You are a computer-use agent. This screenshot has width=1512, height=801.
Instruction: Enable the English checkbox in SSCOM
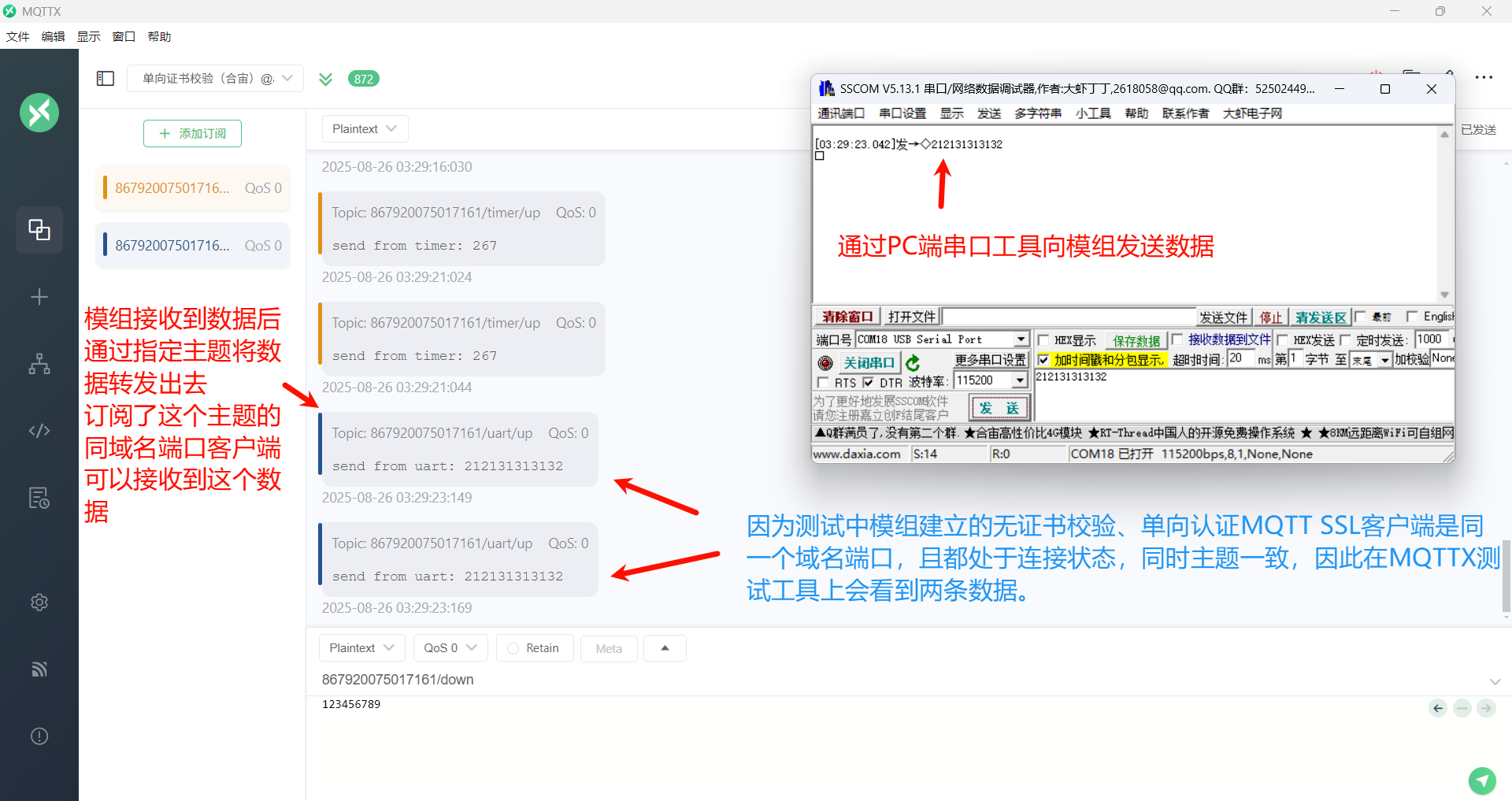pyautogui.click(x=1412, y=317)
